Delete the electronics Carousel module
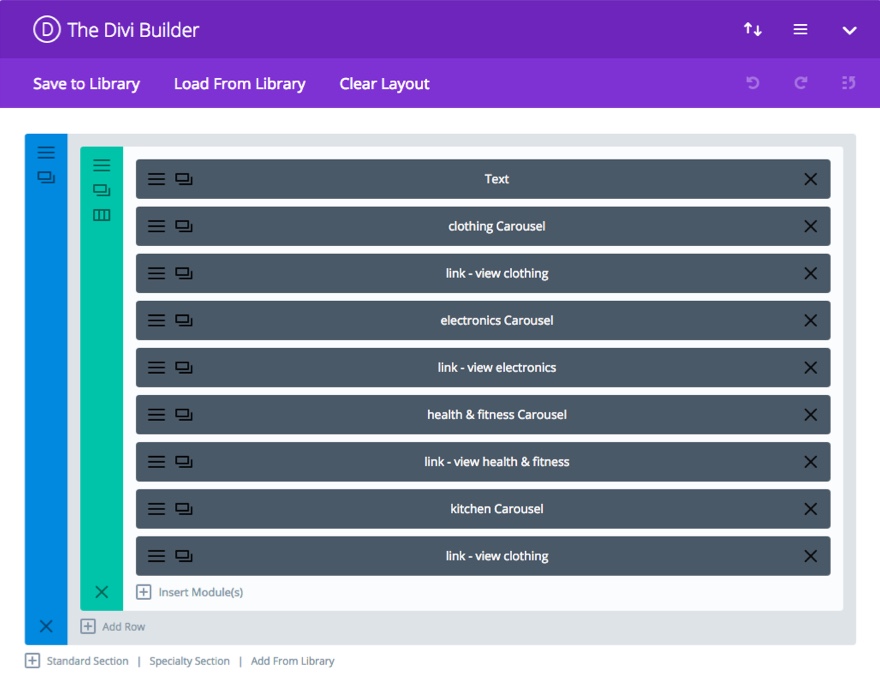Screen dimensions: 880x681 pos(810,321)
